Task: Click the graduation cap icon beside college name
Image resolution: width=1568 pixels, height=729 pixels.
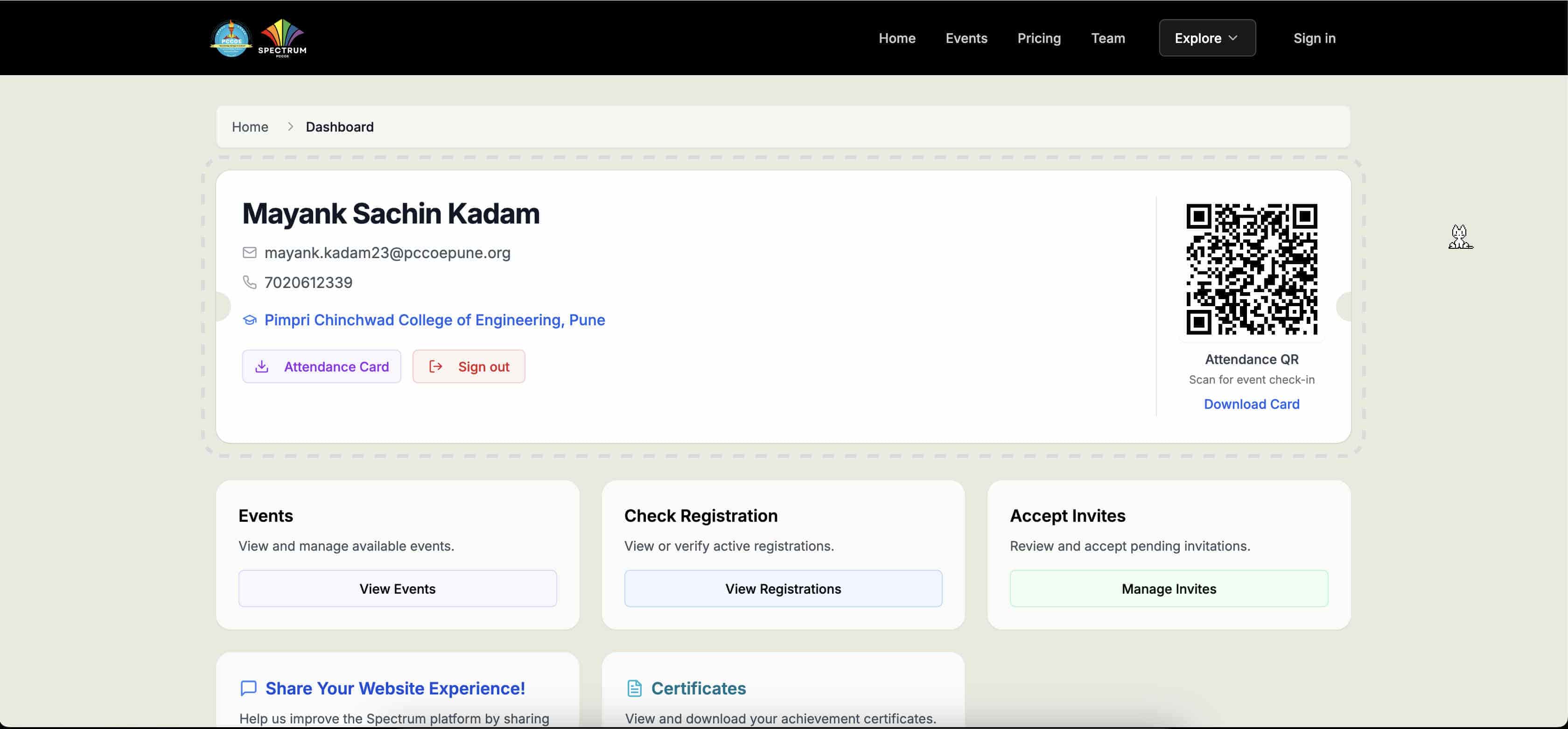Action: point(250,320)
